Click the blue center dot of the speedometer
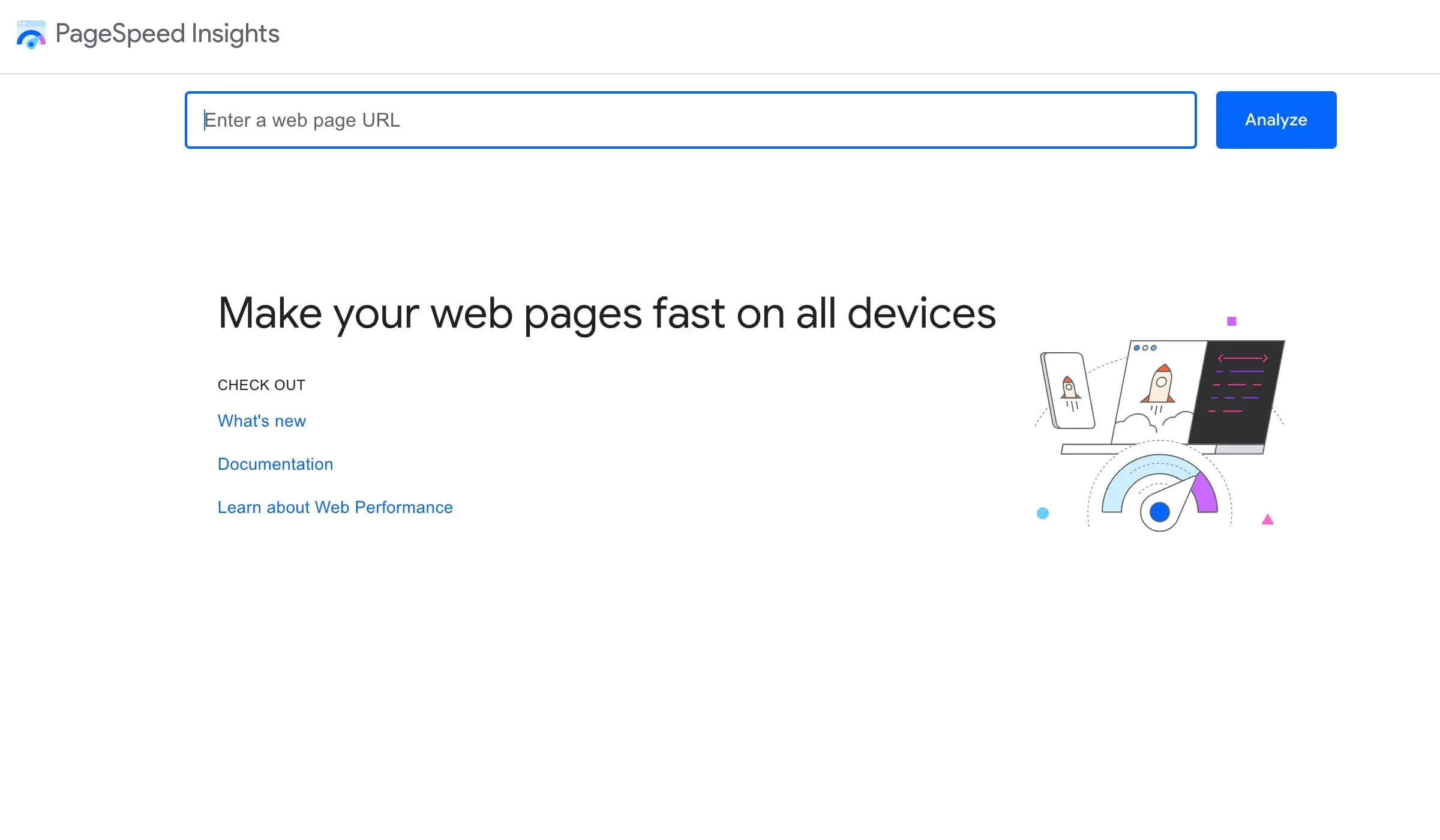 pos(1159,512)
